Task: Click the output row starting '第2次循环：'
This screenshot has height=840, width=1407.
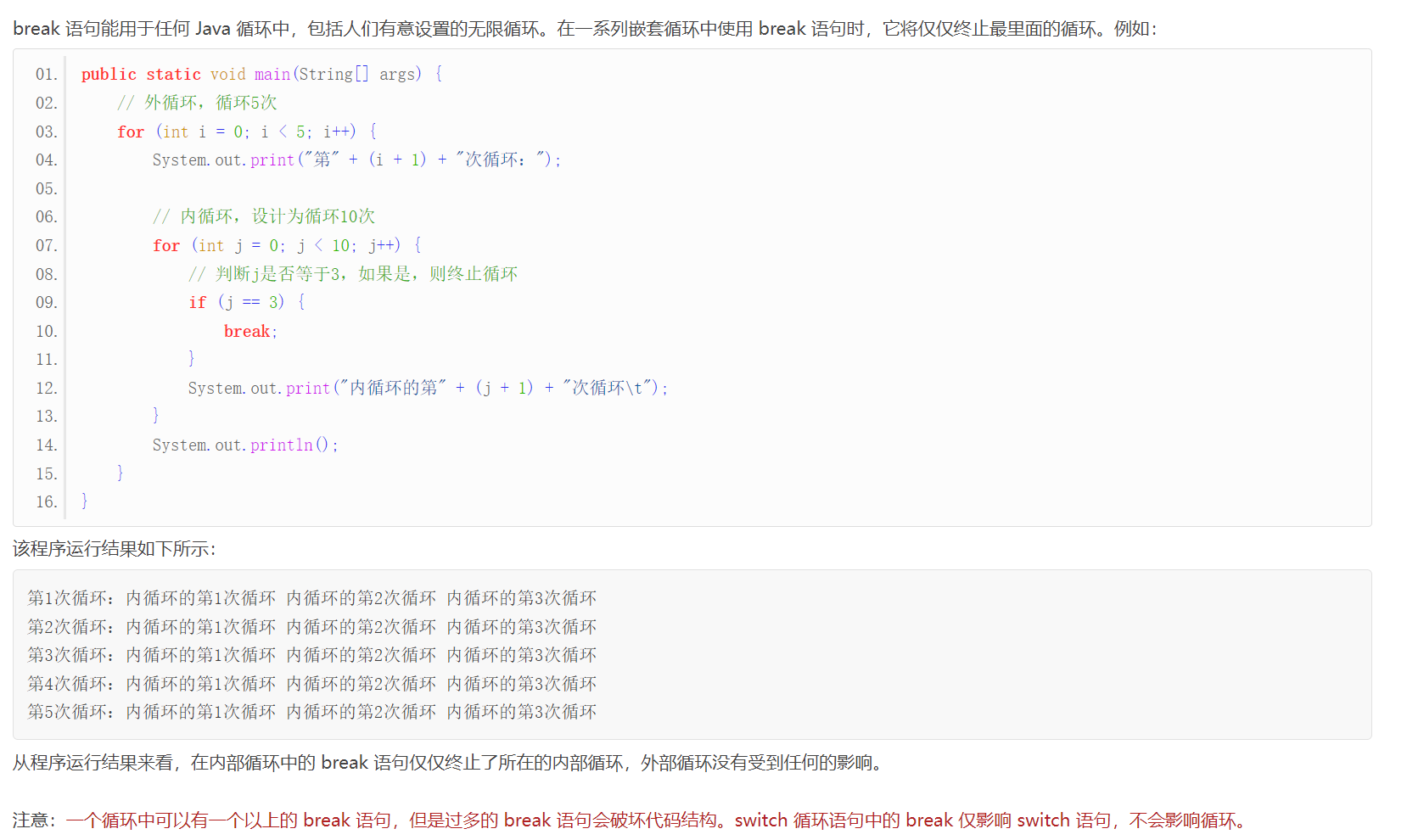Action: click(x=312, y=627)
